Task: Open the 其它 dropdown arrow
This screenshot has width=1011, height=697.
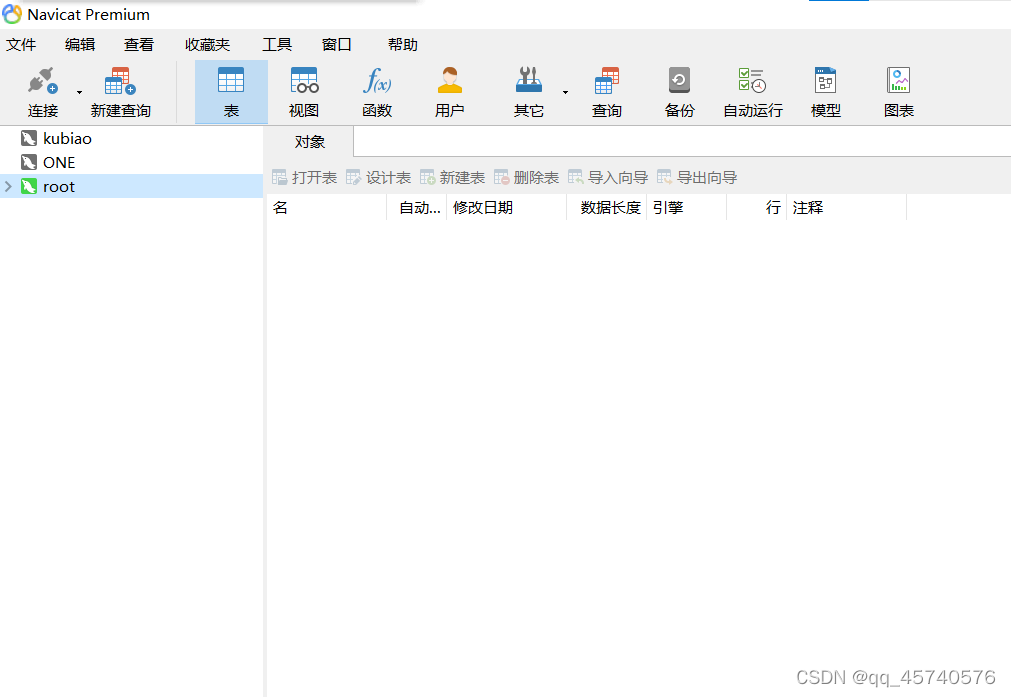Action: (565, 90)
